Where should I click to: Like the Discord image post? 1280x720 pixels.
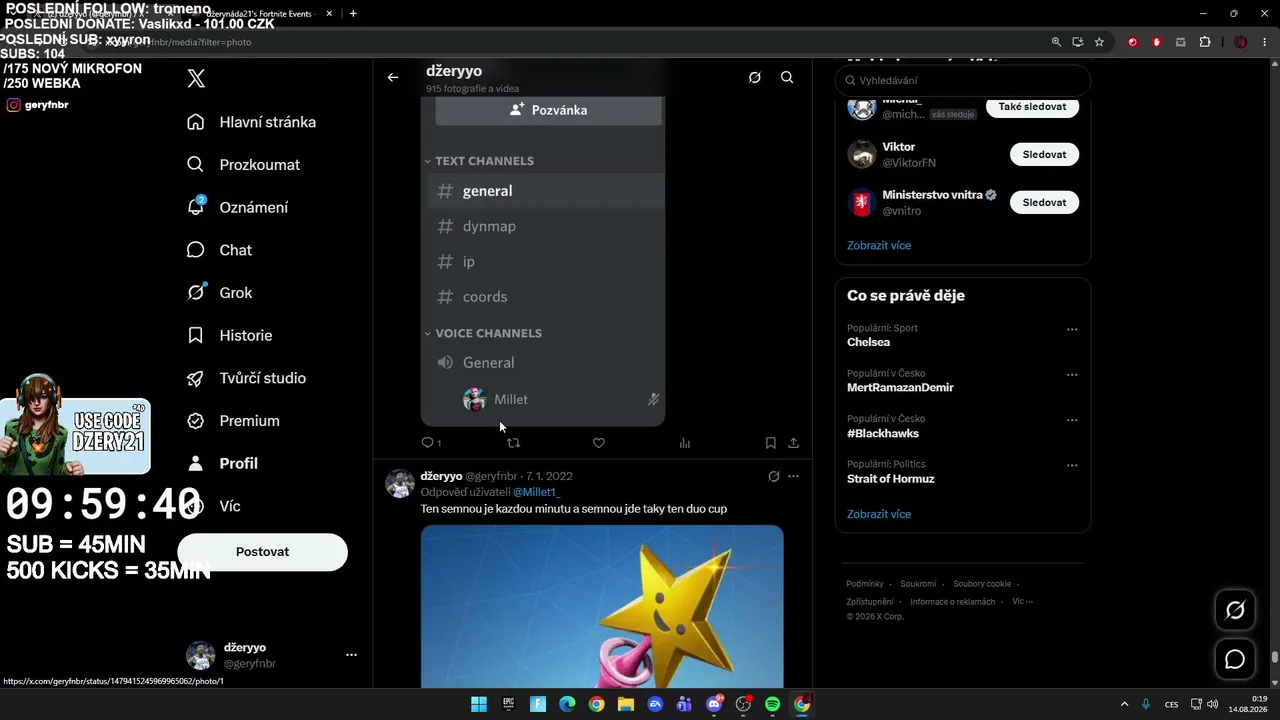(599, 443)
